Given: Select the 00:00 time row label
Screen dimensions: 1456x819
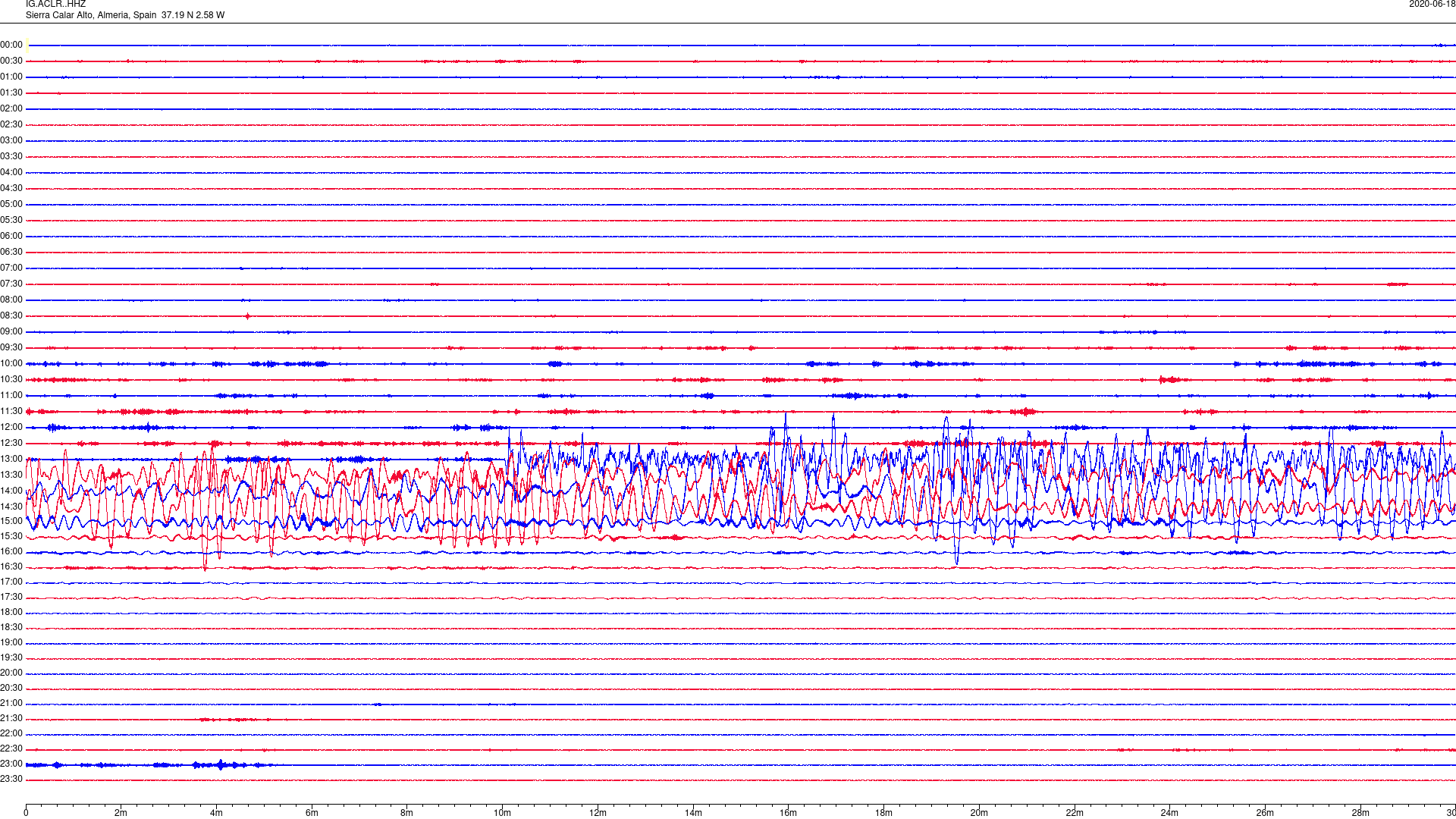Looking at the screenshot, I should (x=11, y=45).
